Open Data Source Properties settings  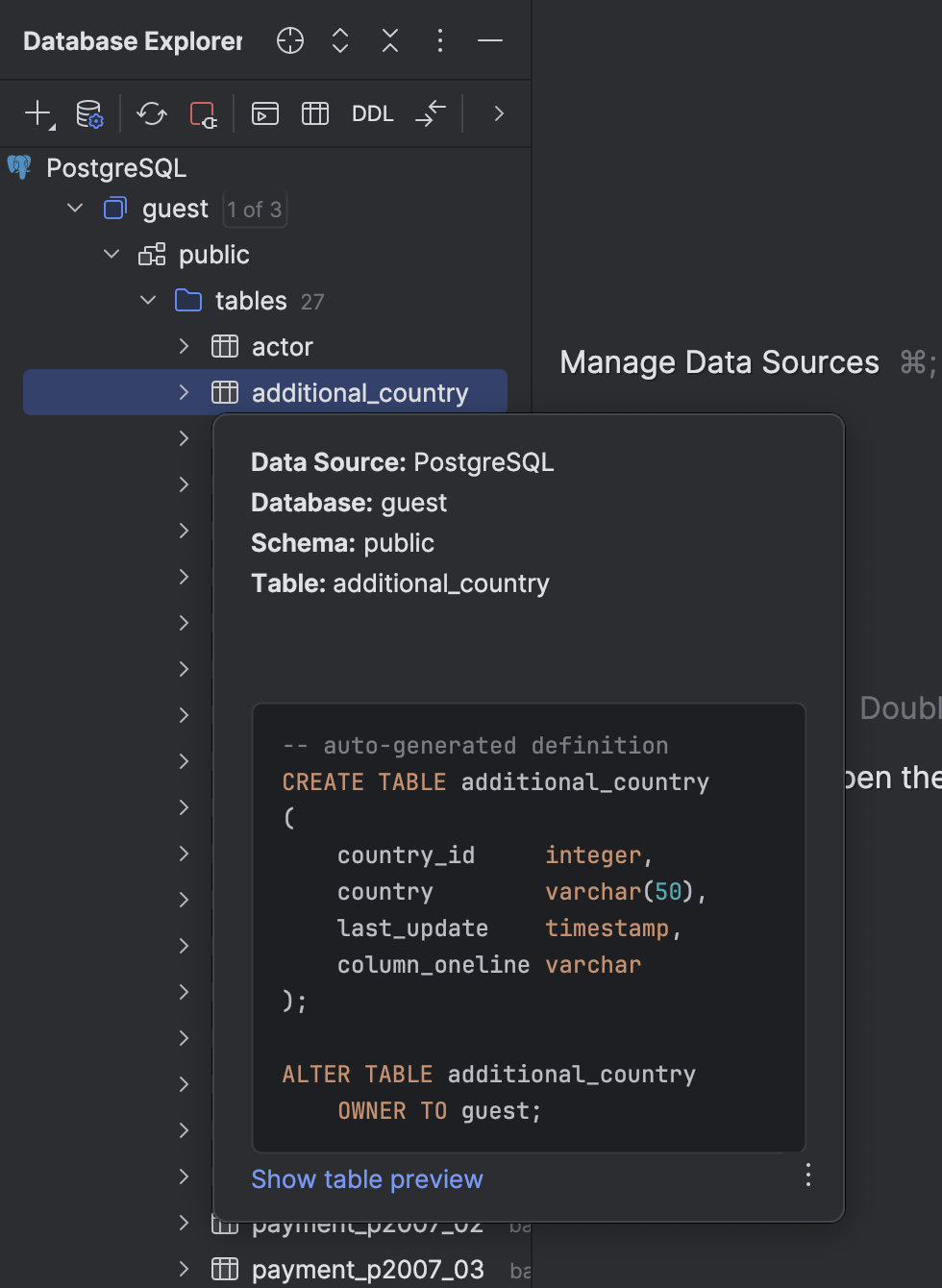(x=89, y=113)
